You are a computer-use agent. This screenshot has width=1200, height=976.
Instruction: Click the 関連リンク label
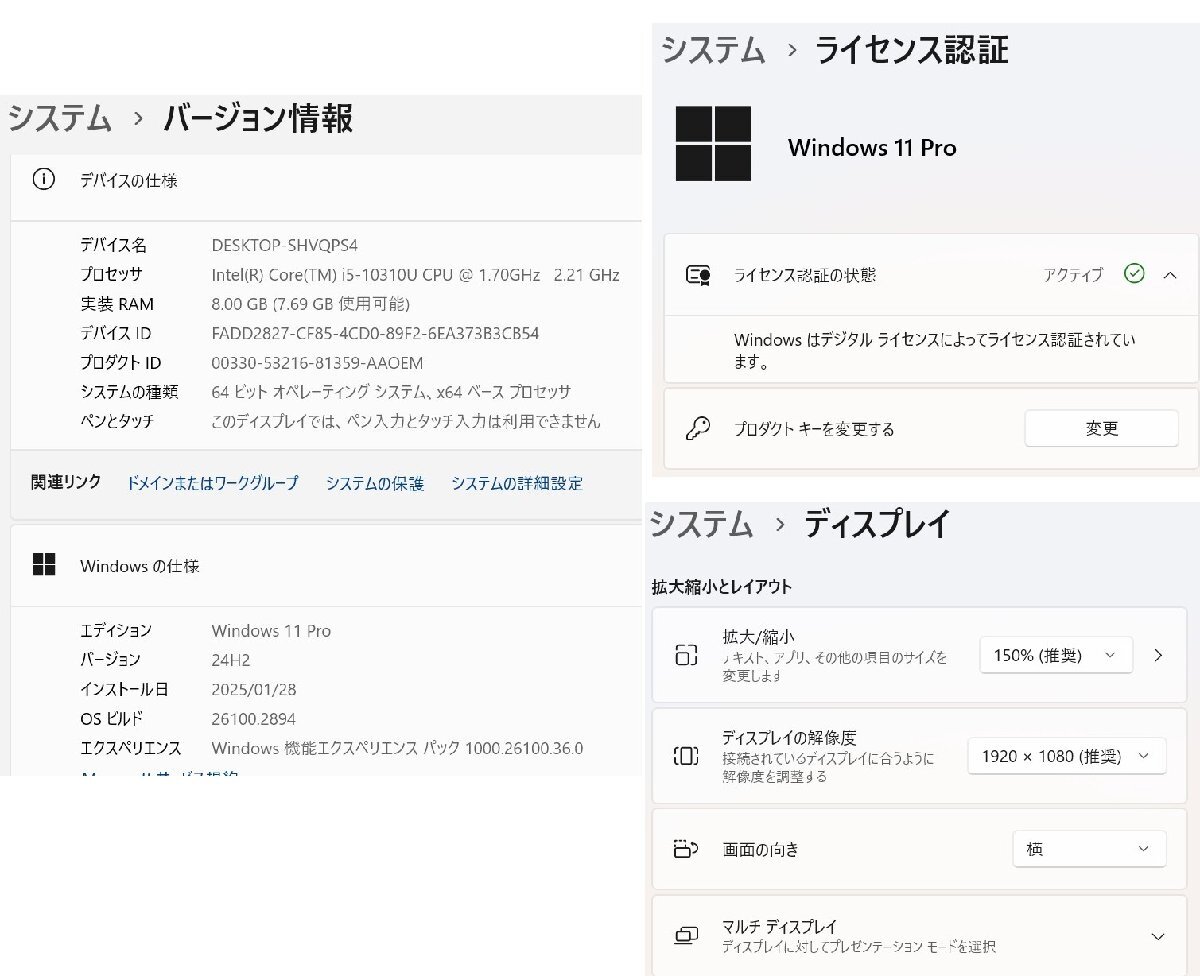[x=66, y=482]
